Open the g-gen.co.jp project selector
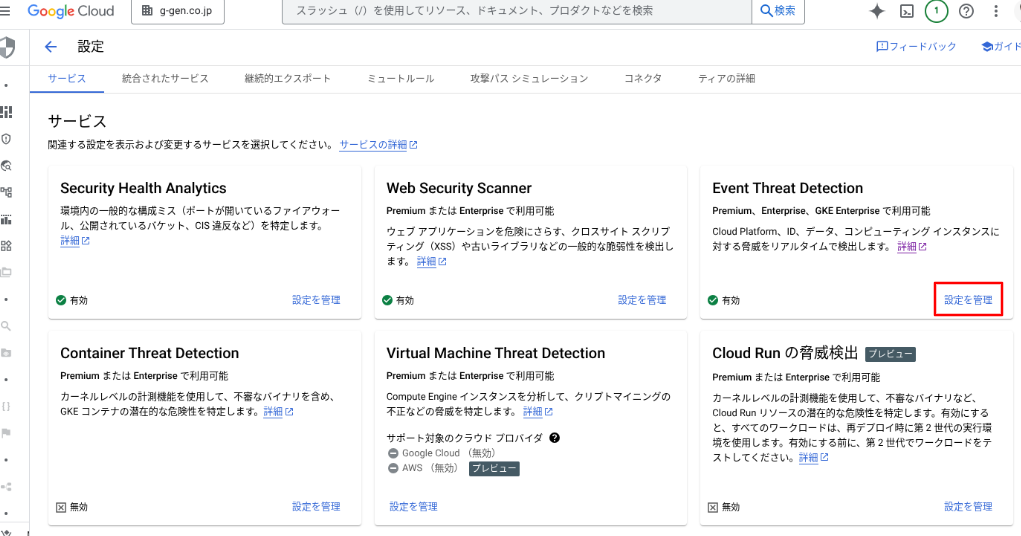 178,11
